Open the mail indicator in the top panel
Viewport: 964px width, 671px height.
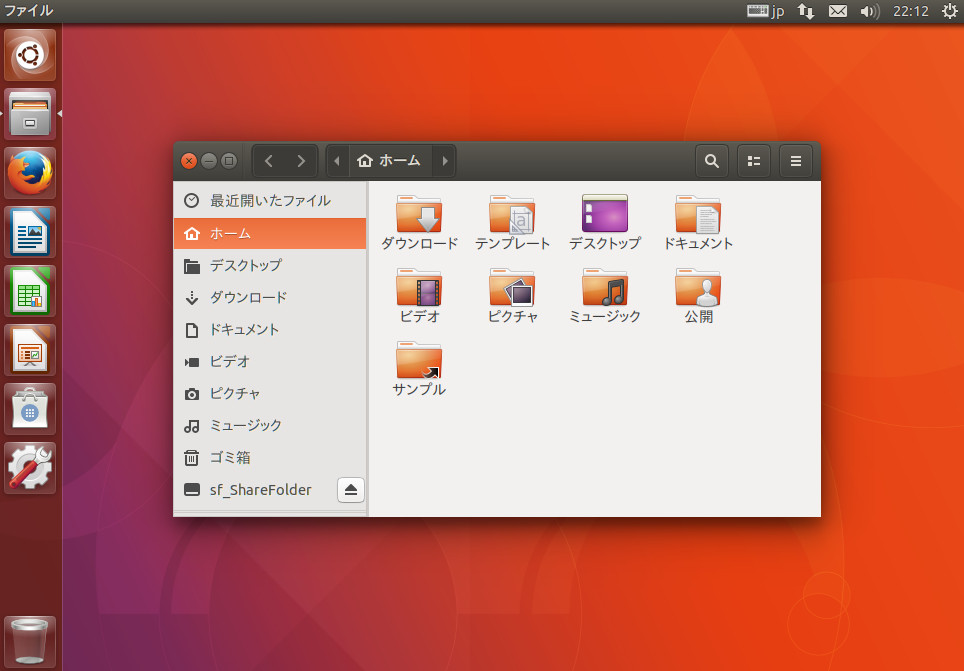pyautogui.click(x=836, y=11)
